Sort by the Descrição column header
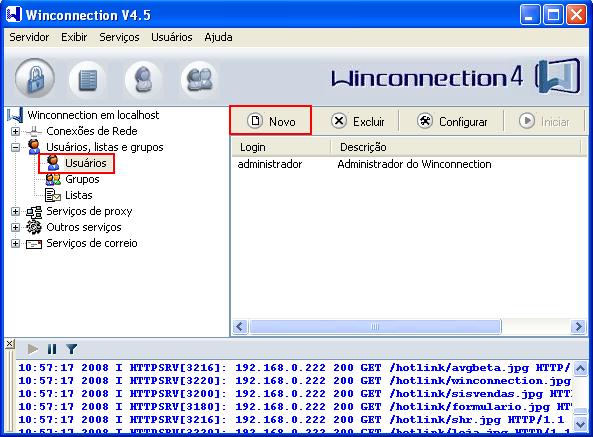The width and height of the screenshot is (593, 437). coord(456,147)
